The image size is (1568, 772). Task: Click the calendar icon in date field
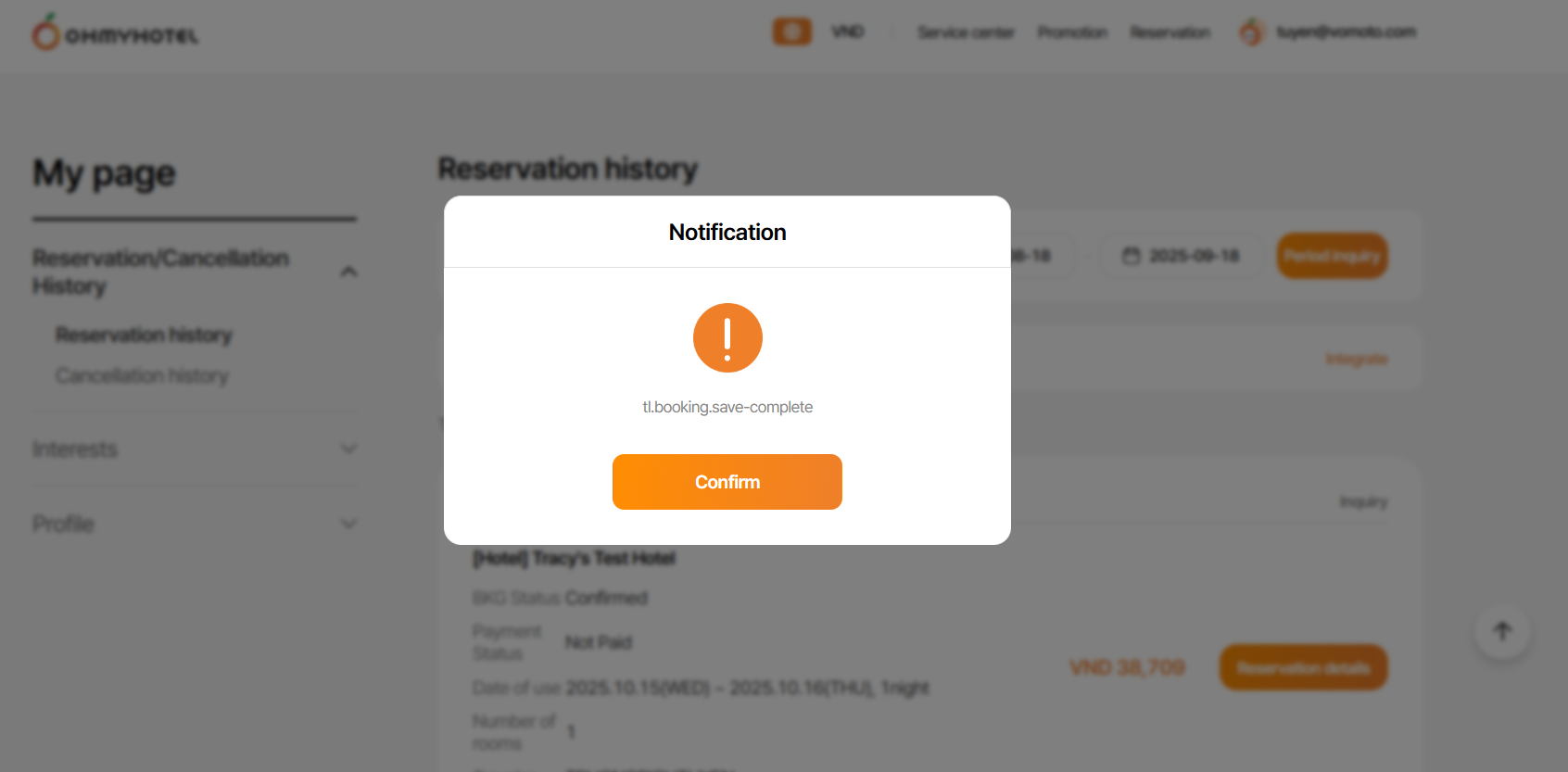point(1131,256)
